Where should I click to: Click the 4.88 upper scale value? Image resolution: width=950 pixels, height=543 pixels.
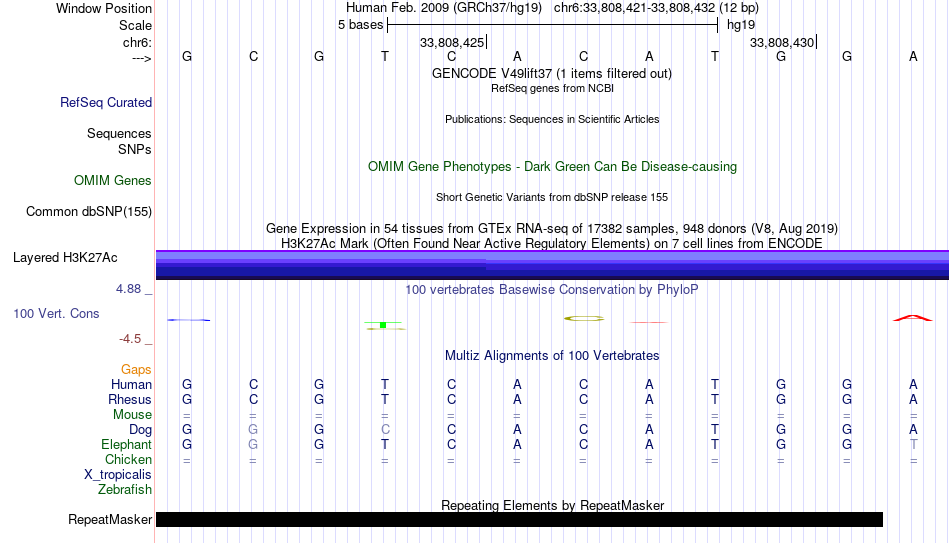click(128, 289)
